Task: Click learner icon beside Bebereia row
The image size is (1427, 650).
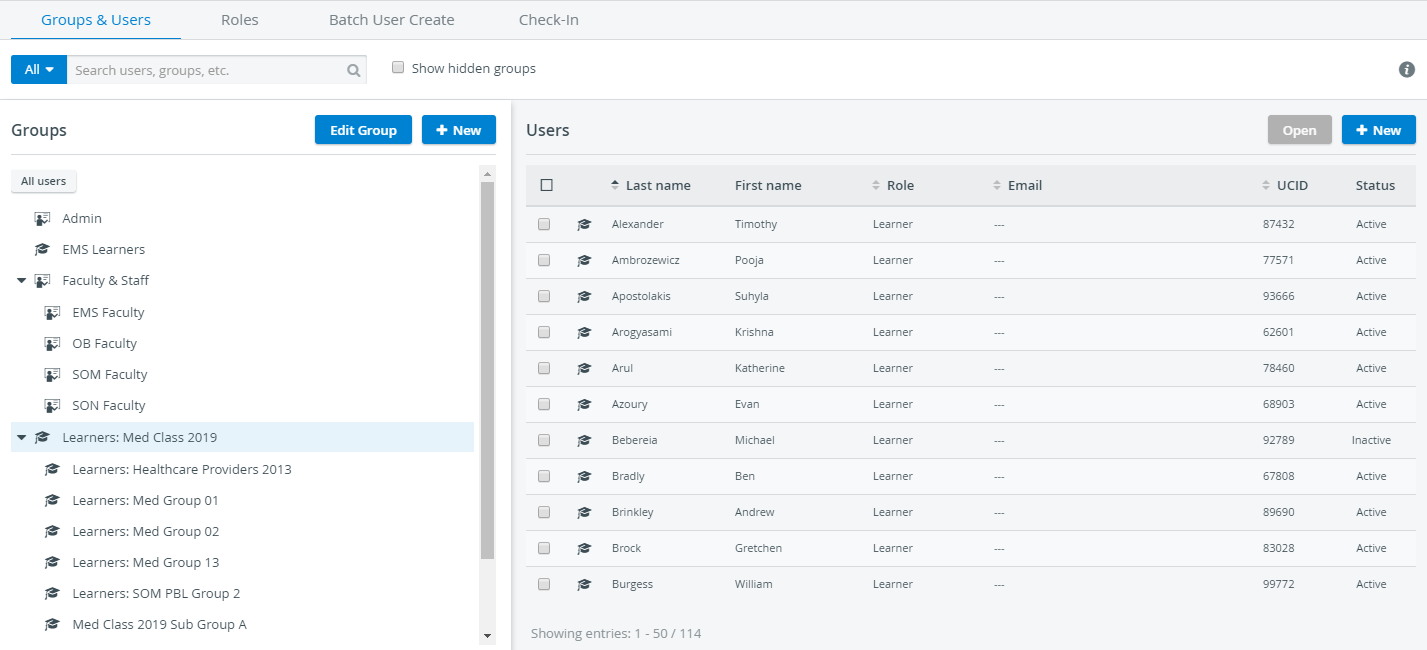Action: tap(584, 440)
